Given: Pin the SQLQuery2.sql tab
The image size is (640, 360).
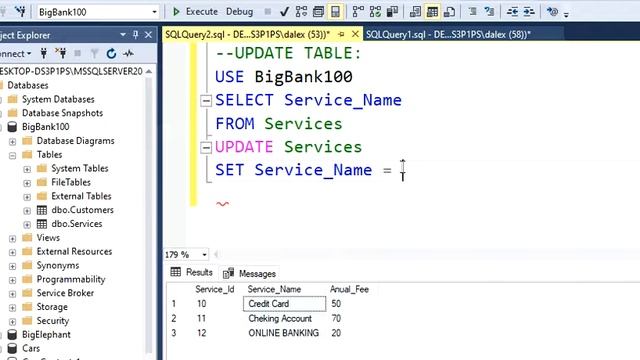Looking at the screenshot, I should (x=341, y=35).
